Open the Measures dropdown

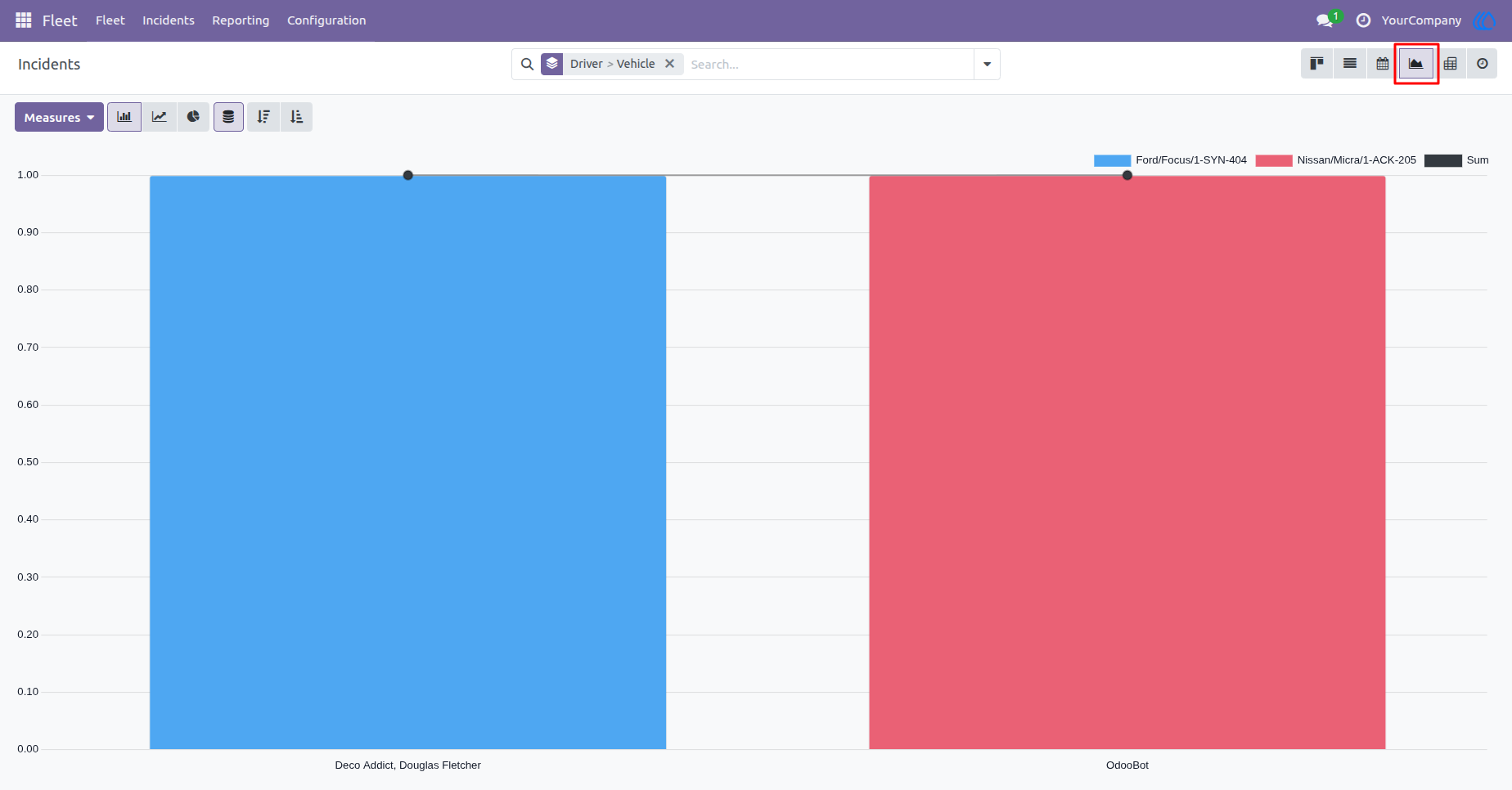pos(59,117)
